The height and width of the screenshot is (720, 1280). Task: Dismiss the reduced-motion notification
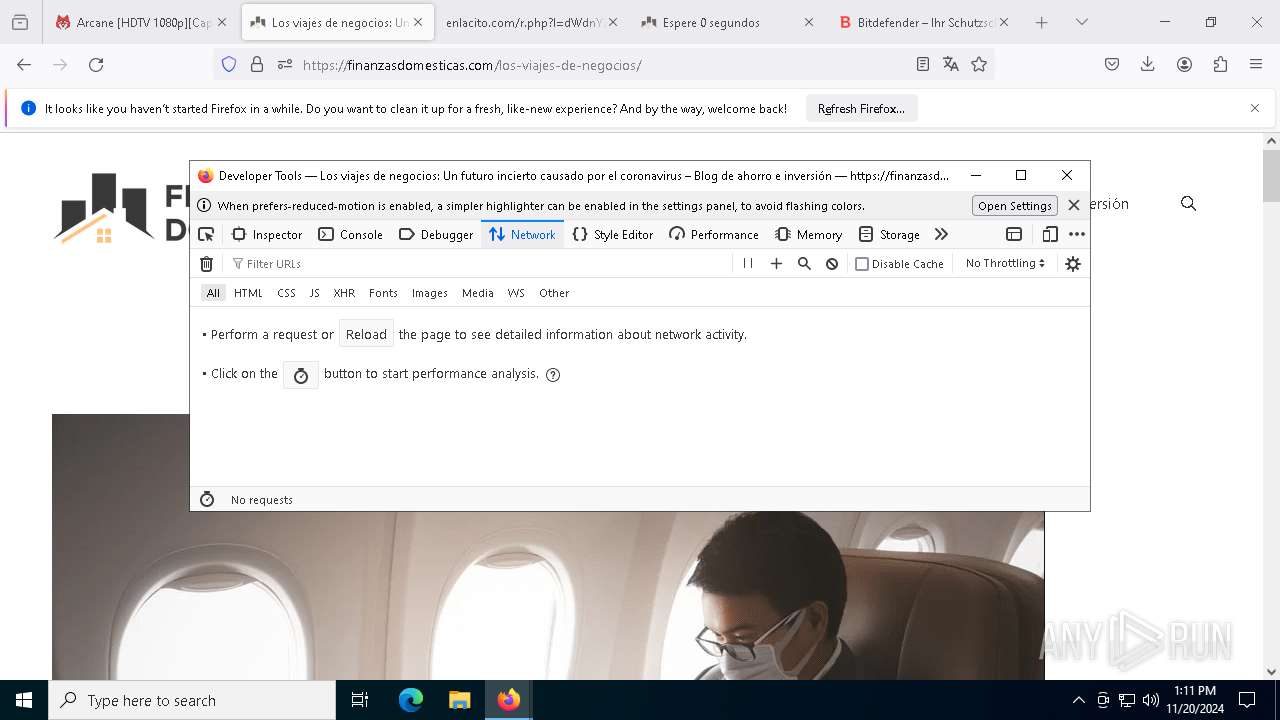coord(1074,205)
